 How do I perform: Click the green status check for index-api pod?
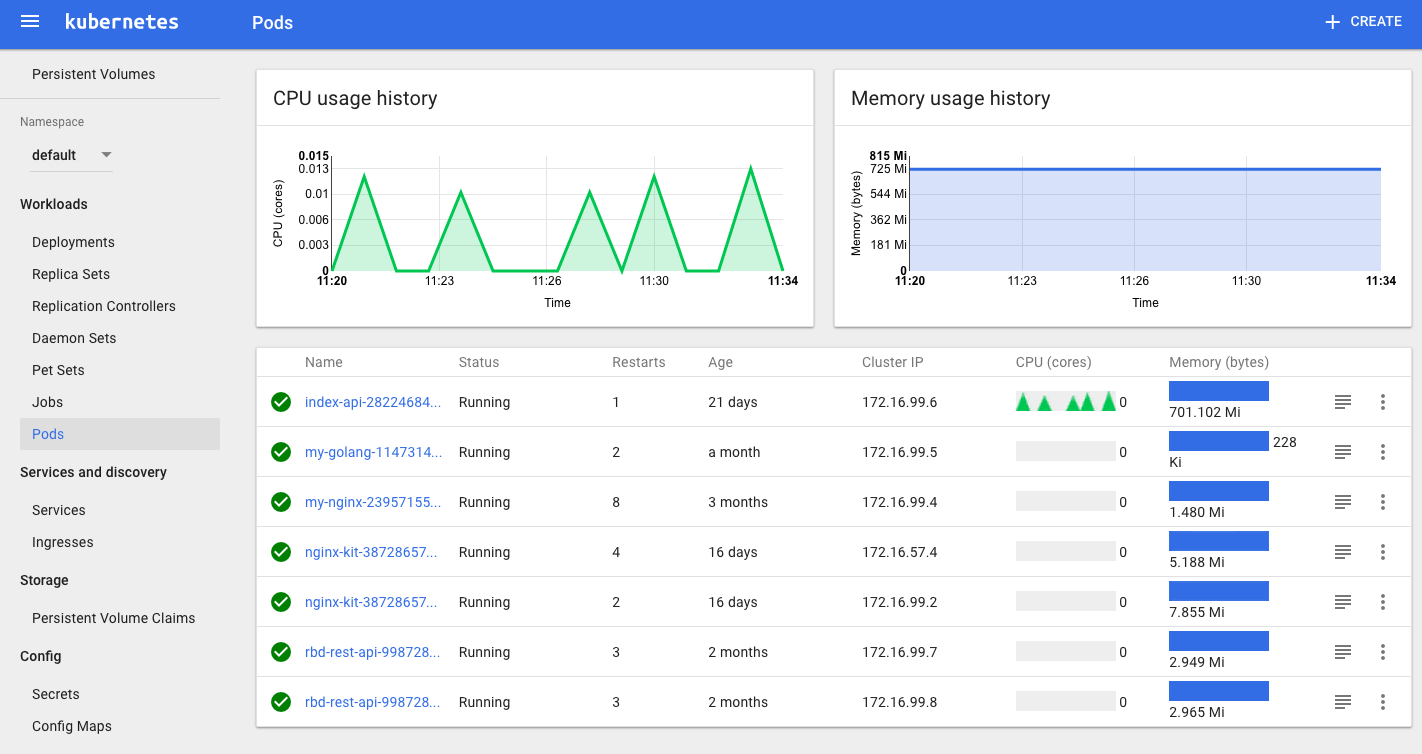pos(281,402)
